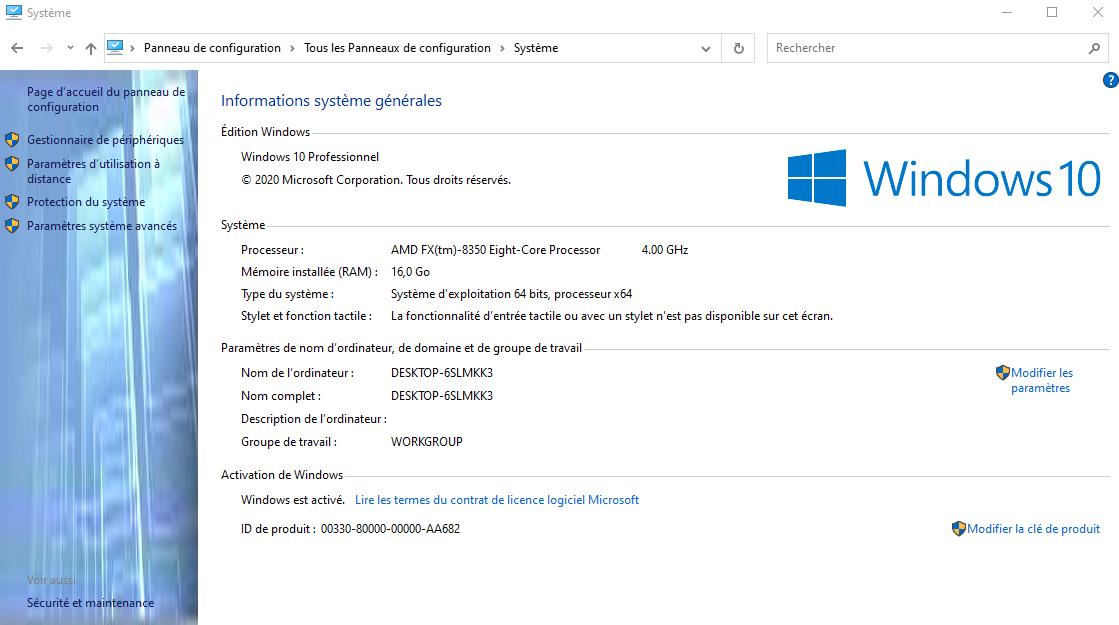Open Paramètres système avancés
1119x625 pixels.
coord(102,226)
